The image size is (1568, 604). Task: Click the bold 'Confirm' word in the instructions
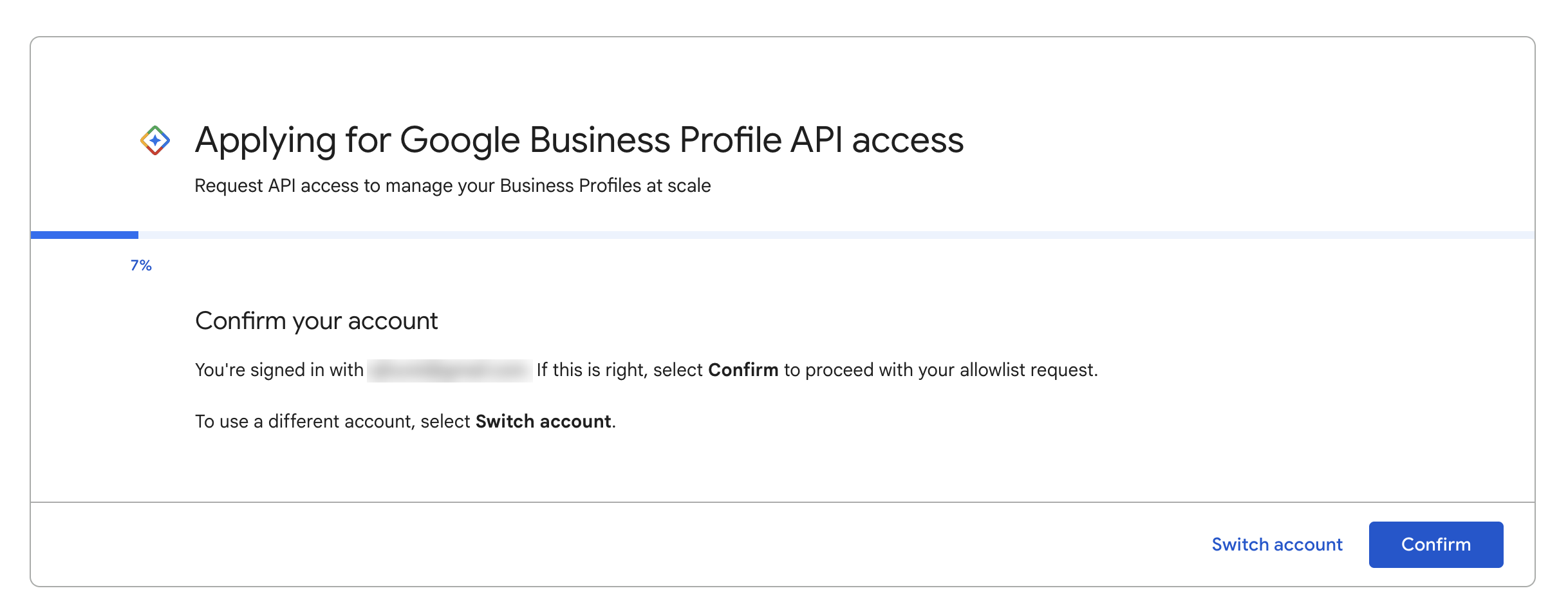743,370
